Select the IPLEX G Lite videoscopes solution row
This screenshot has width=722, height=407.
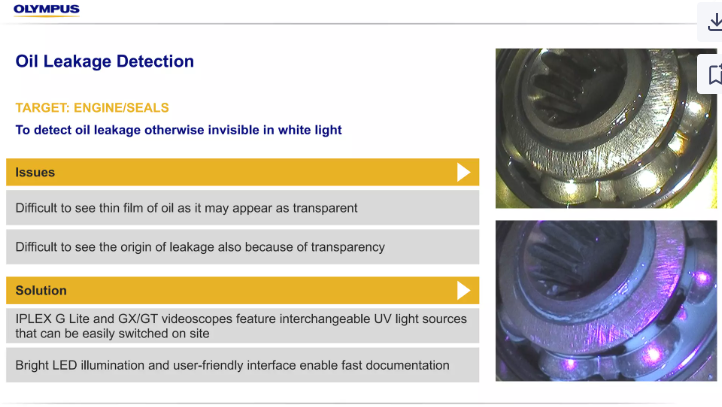click(x=242, y=325)
